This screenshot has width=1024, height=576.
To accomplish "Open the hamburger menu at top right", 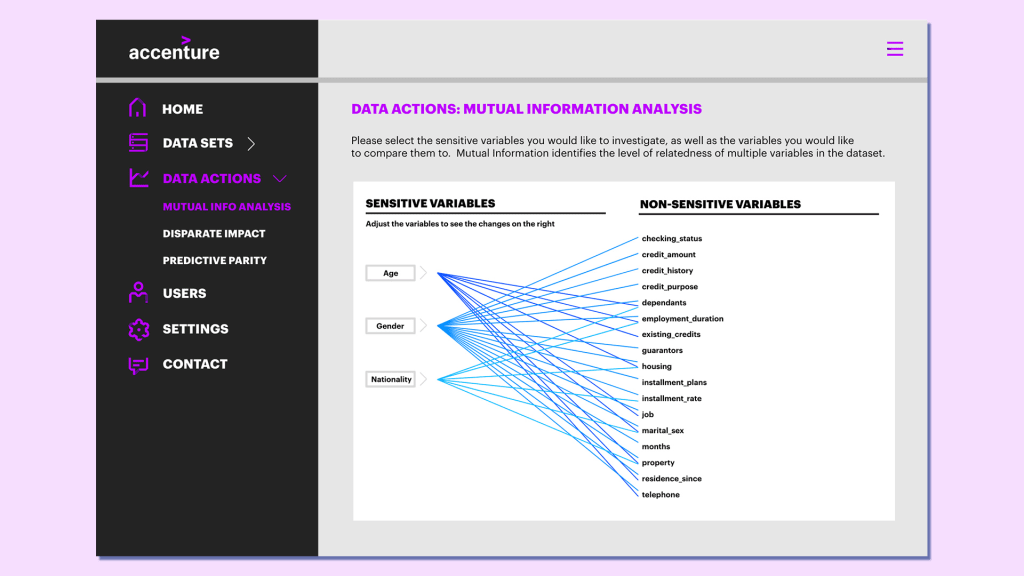I will coord(895,48).
